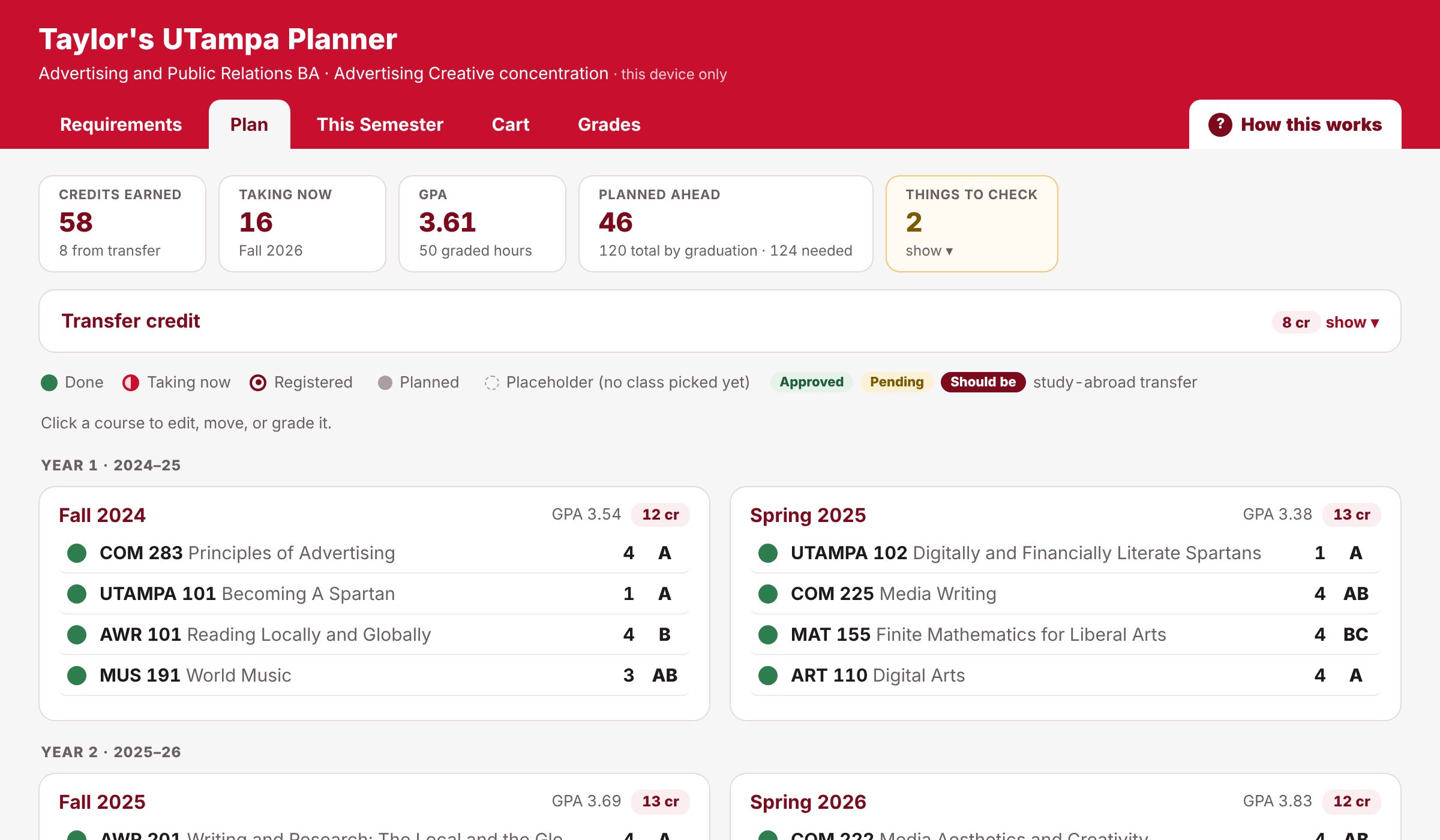Click the Fall 2024 semester heading
Image resolution: width=1440 pixels, height=840 pixels.
click(102, 515)
